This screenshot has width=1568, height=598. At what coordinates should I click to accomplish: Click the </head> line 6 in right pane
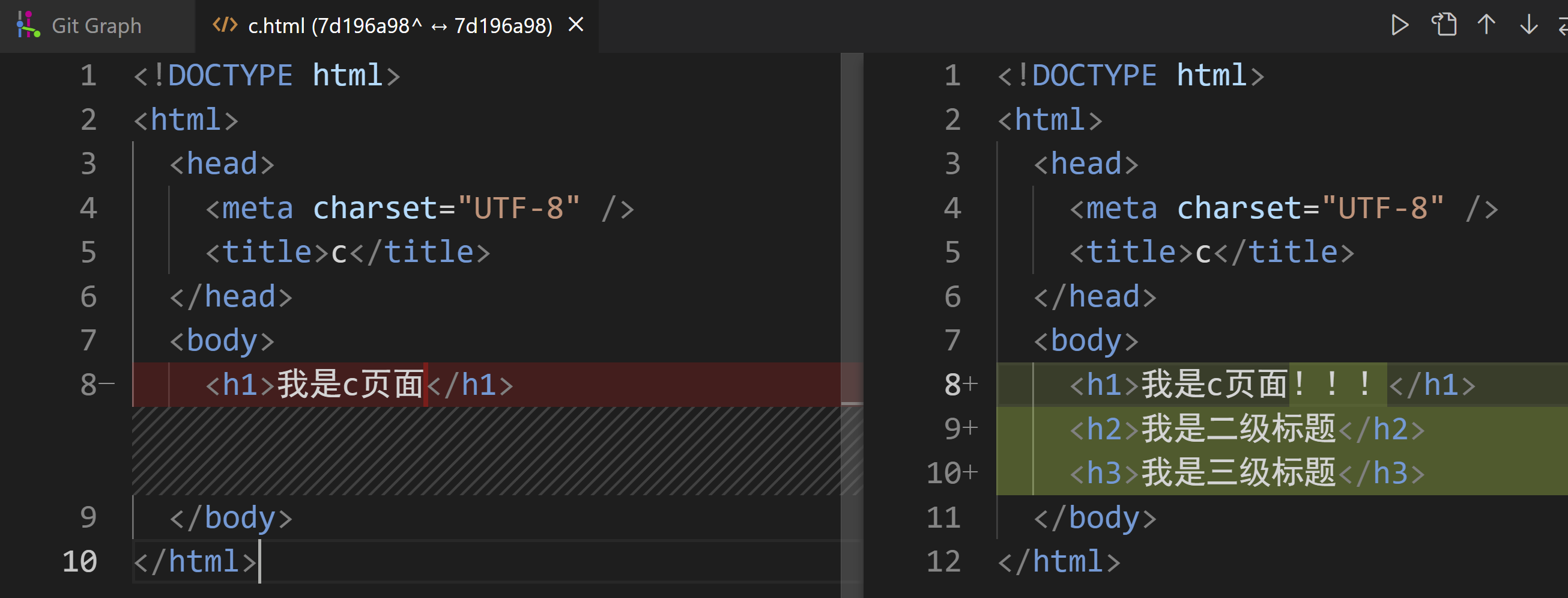[x=1094, y=296]
